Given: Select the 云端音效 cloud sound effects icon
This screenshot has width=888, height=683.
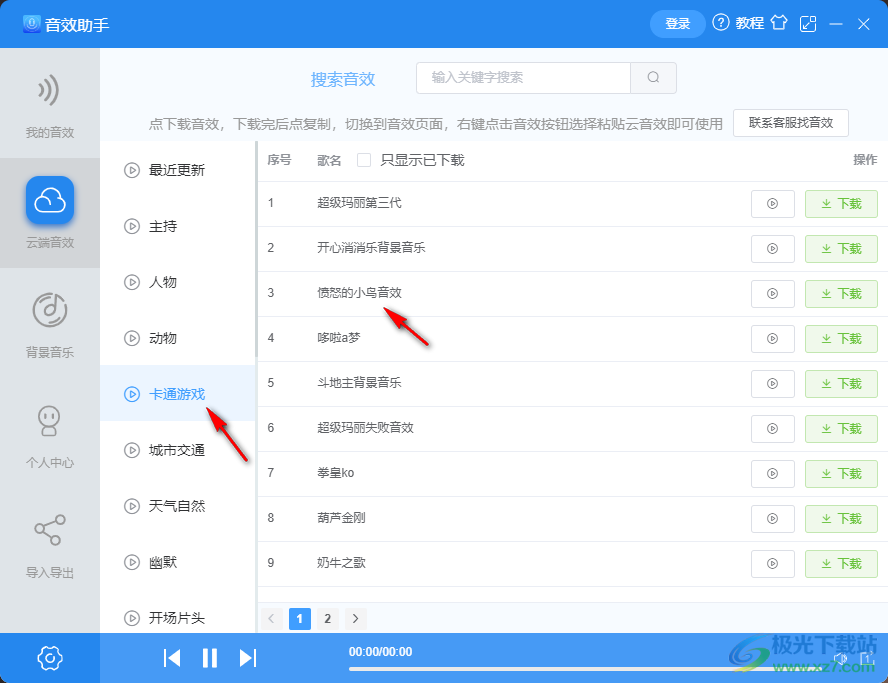Looking at the screenshot, I should 49,201.
